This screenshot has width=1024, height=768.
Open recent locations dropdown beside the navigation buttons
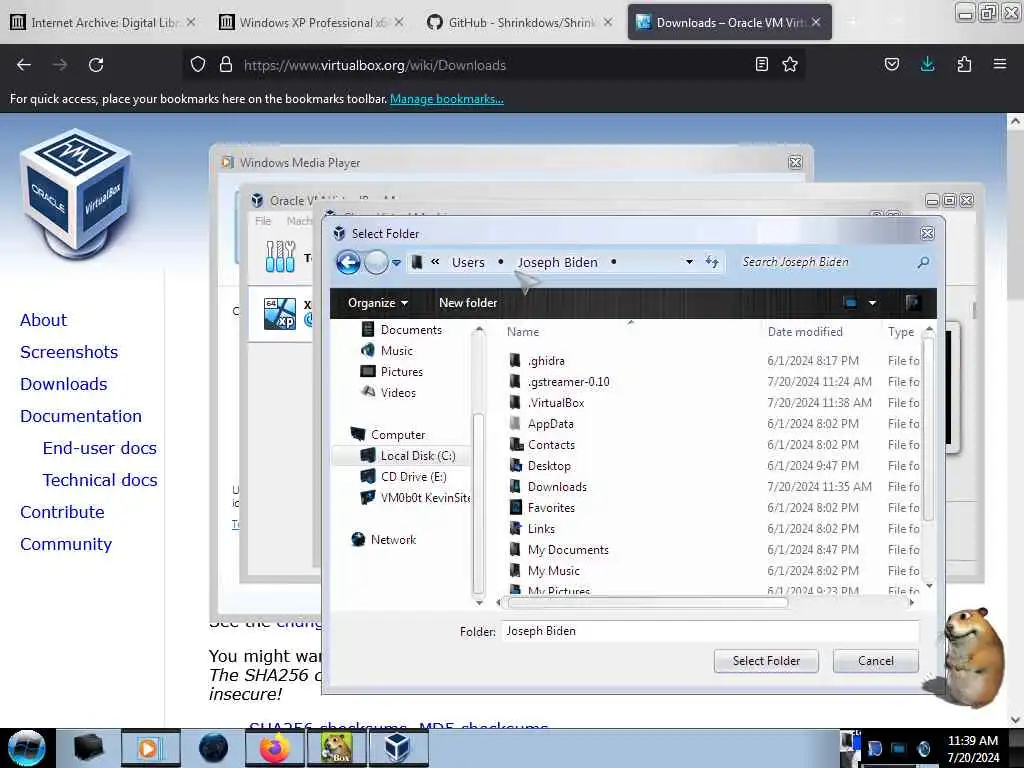coord(396,263)
